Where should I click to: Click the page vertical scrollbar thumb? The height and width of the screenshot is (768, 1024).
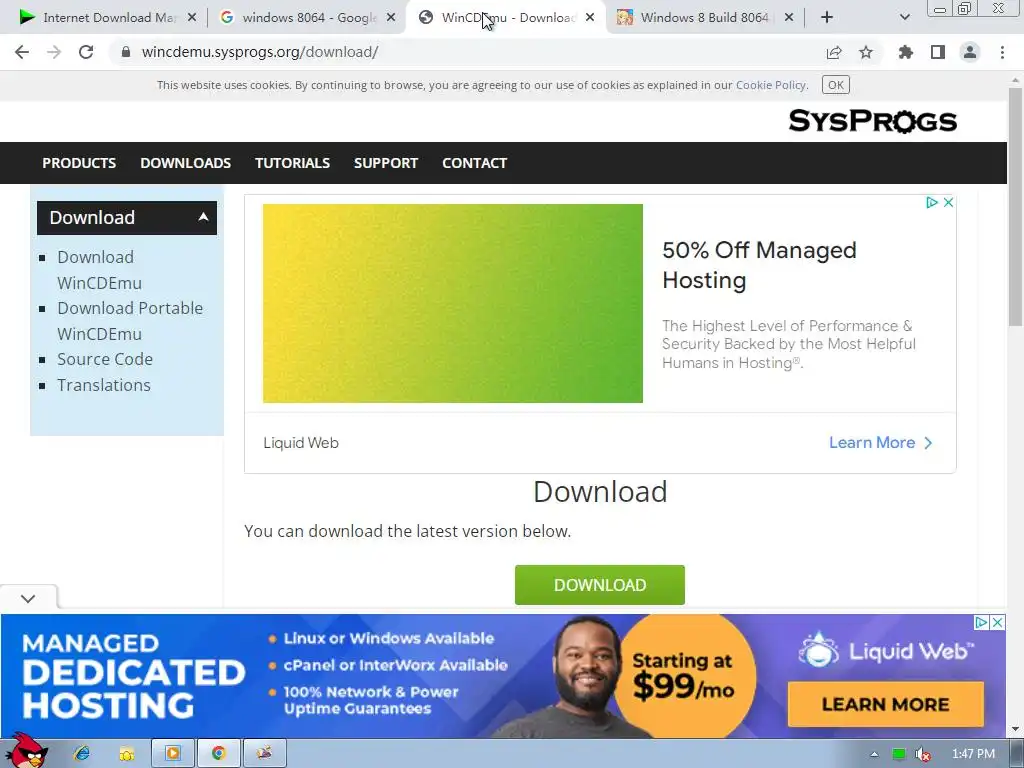tap(1016, 206)
